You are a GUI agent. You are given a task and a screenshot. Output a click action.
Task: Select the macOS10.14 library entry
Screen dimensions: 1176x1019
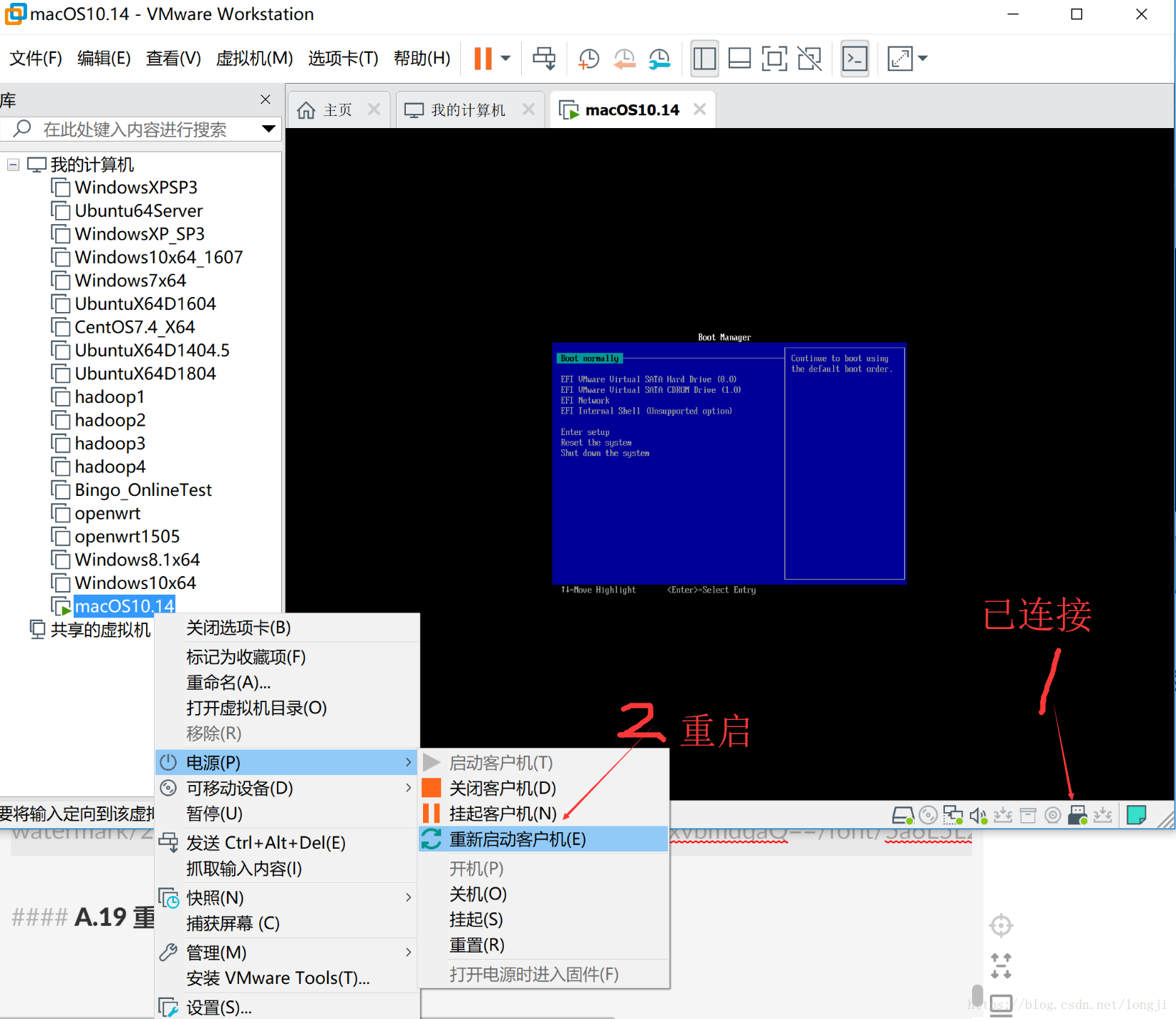click(125, 606)
